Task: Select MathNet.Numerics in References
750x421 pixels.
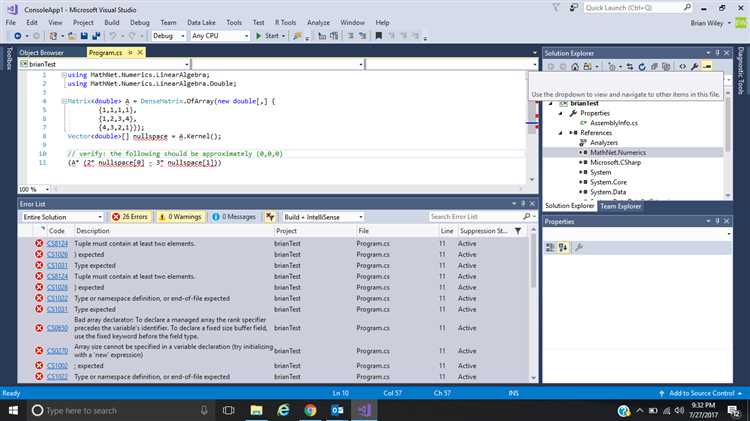Action: pos(618,153)
